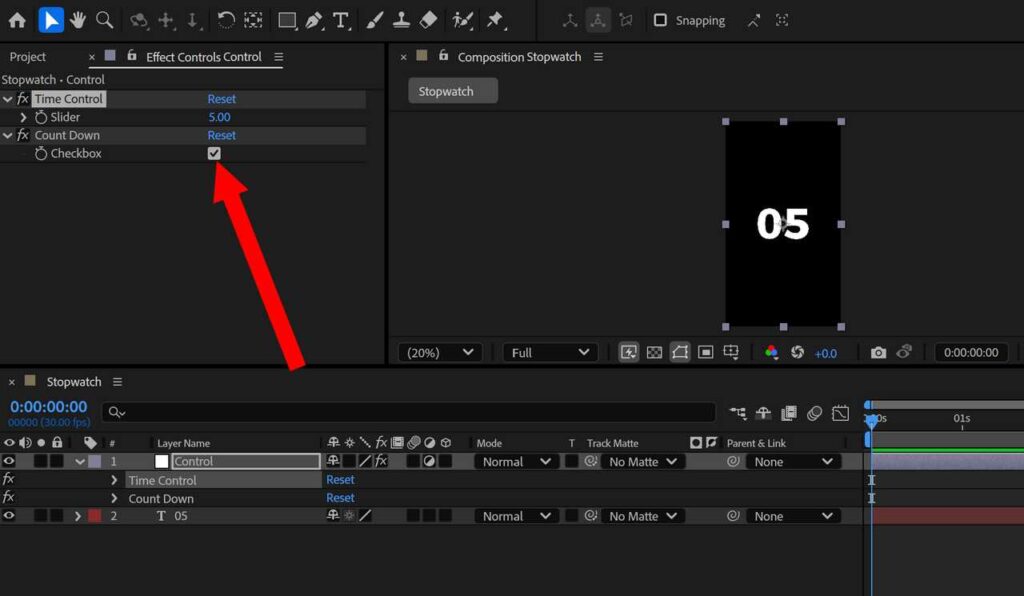Toggle the Snapping checkbox
Image resolution: width=1024 pixels, height=596 pixels.
tap(660, 20)
